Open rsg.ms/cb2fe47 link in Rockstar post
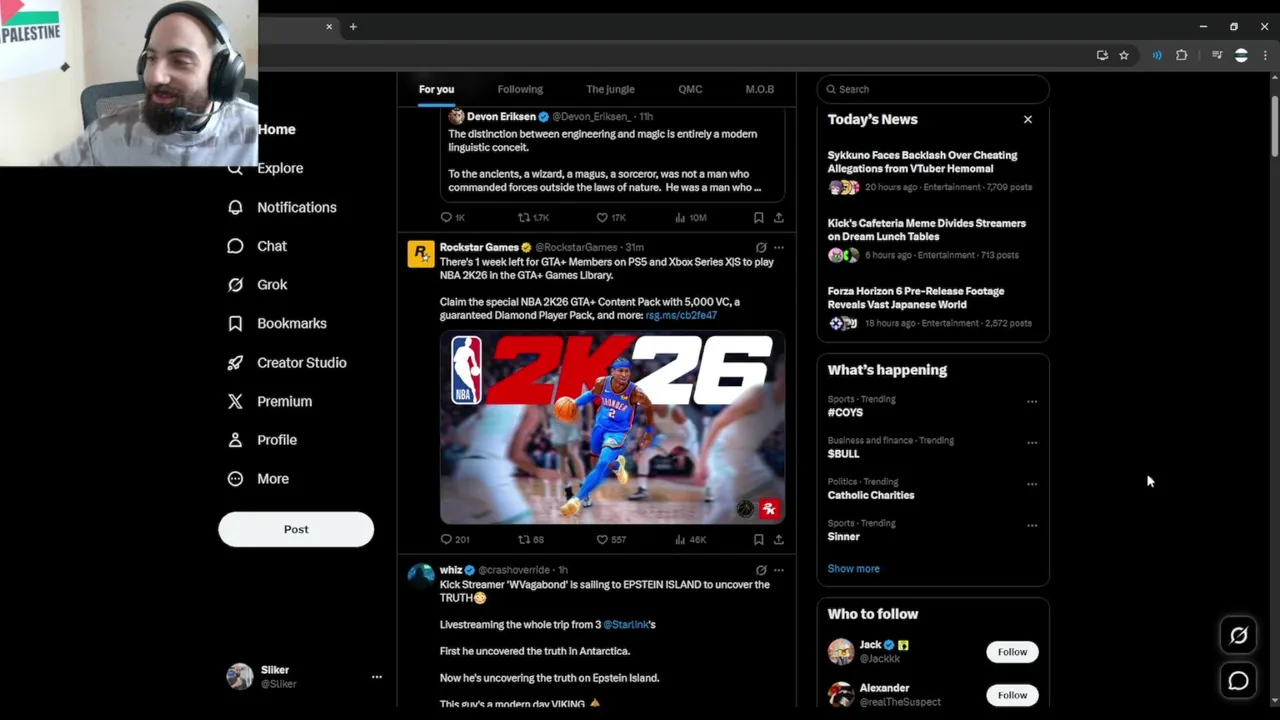Image resolution: width=1280 pixels, height=720 pixels. coord(681,315)
